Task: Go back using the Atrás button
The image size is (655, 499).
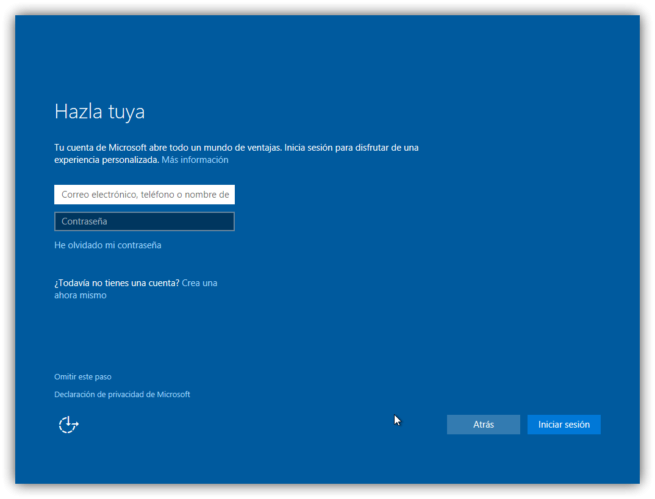Action: [483, 425]
